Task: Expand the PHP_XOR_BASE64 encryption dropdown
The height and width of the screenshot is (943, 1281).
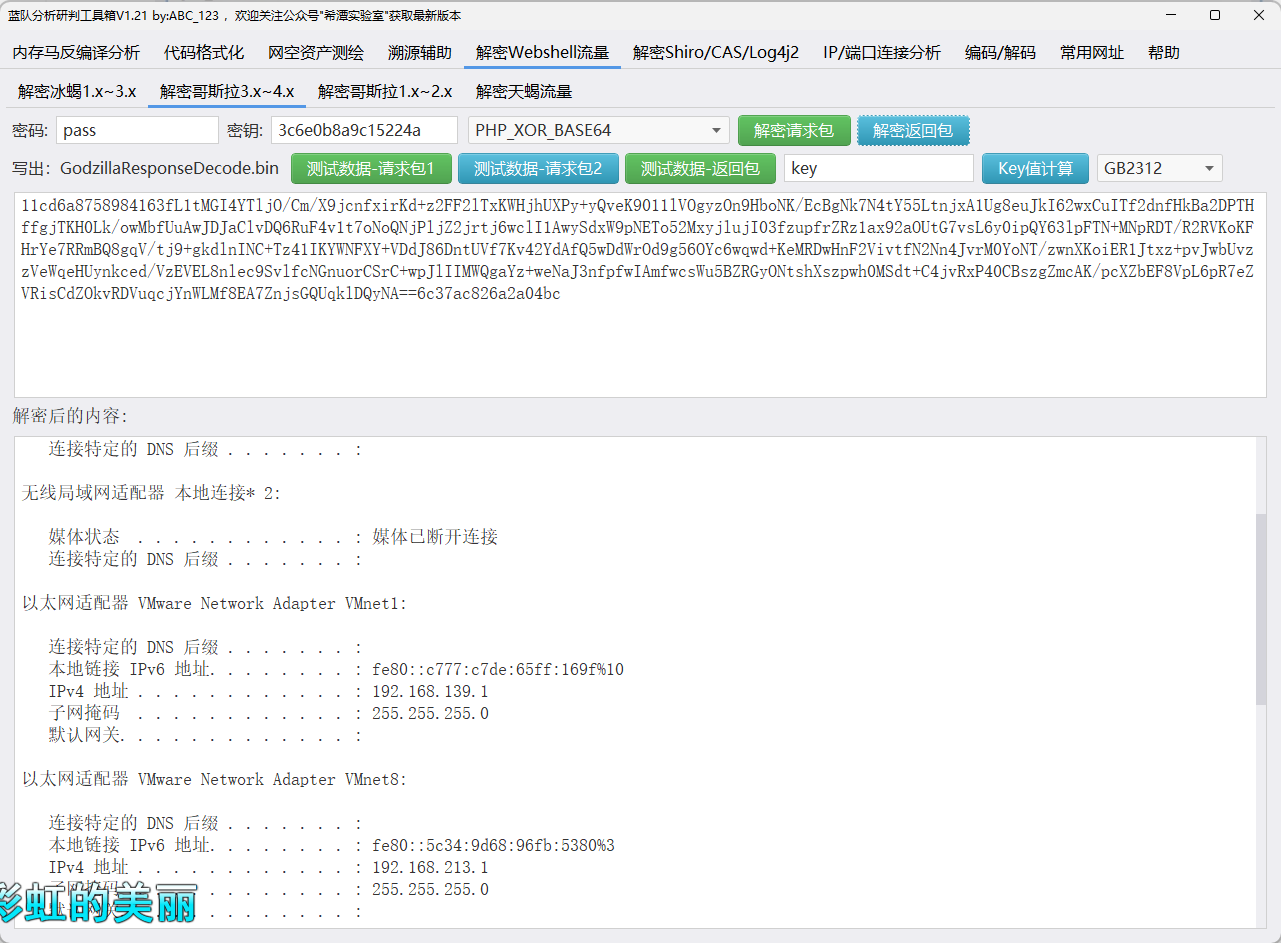Action: point(598,131)
